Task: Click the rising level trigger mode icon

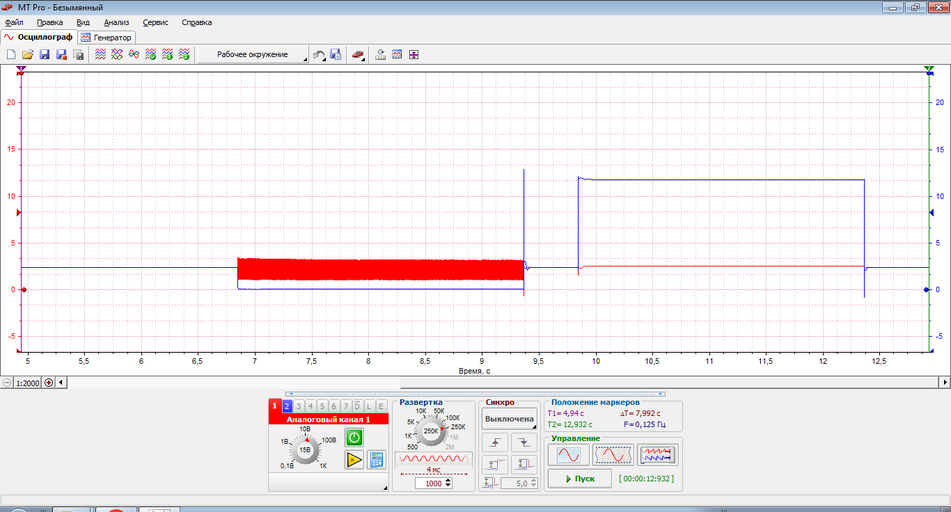Action: pyautogui.click(x=495, y=465)
